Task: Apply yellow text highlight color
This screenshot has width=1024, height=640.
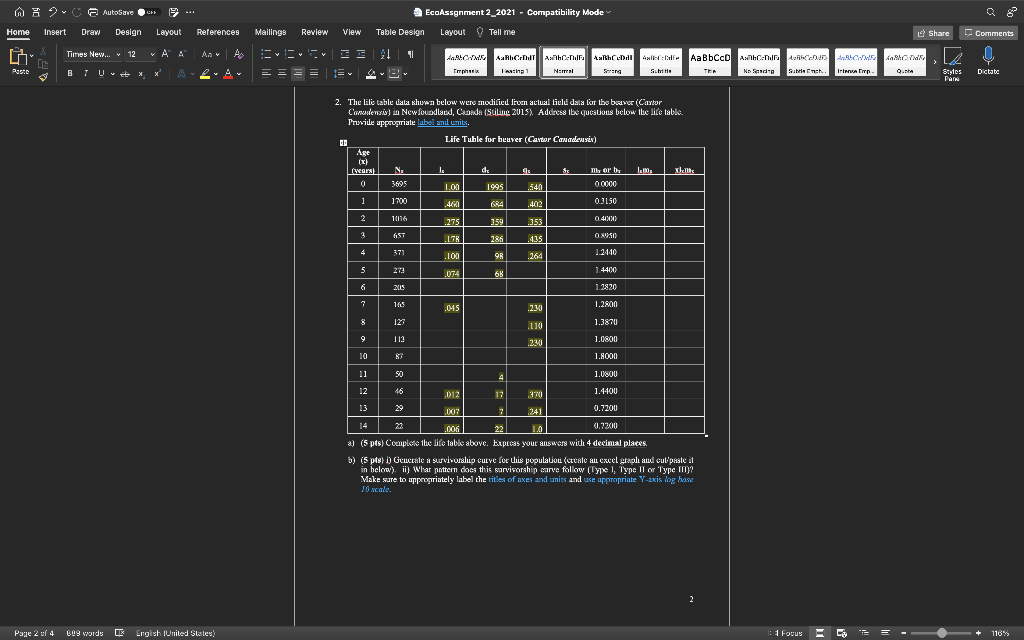Action: pos(205,74)
